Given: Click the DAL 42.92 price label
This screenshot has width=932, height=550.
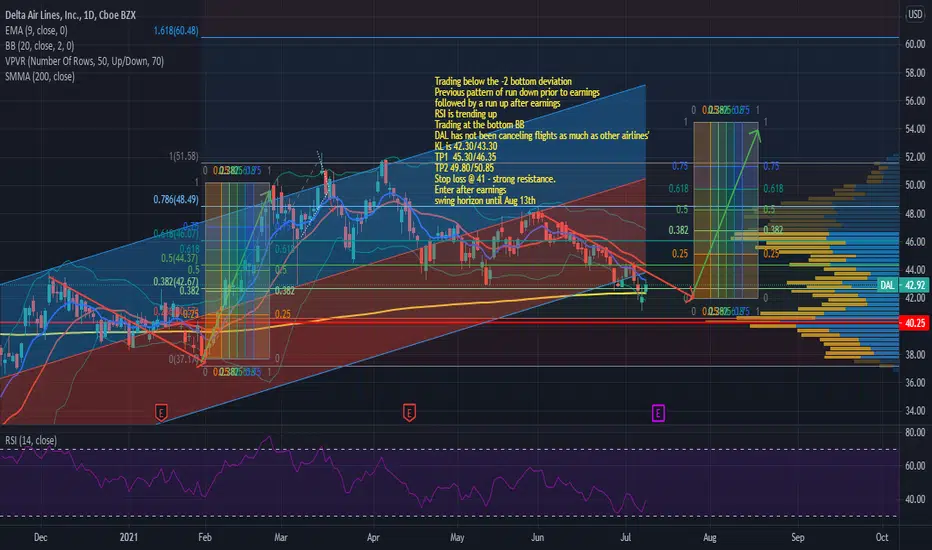Looking at the screenshot, I should point(903,285).
